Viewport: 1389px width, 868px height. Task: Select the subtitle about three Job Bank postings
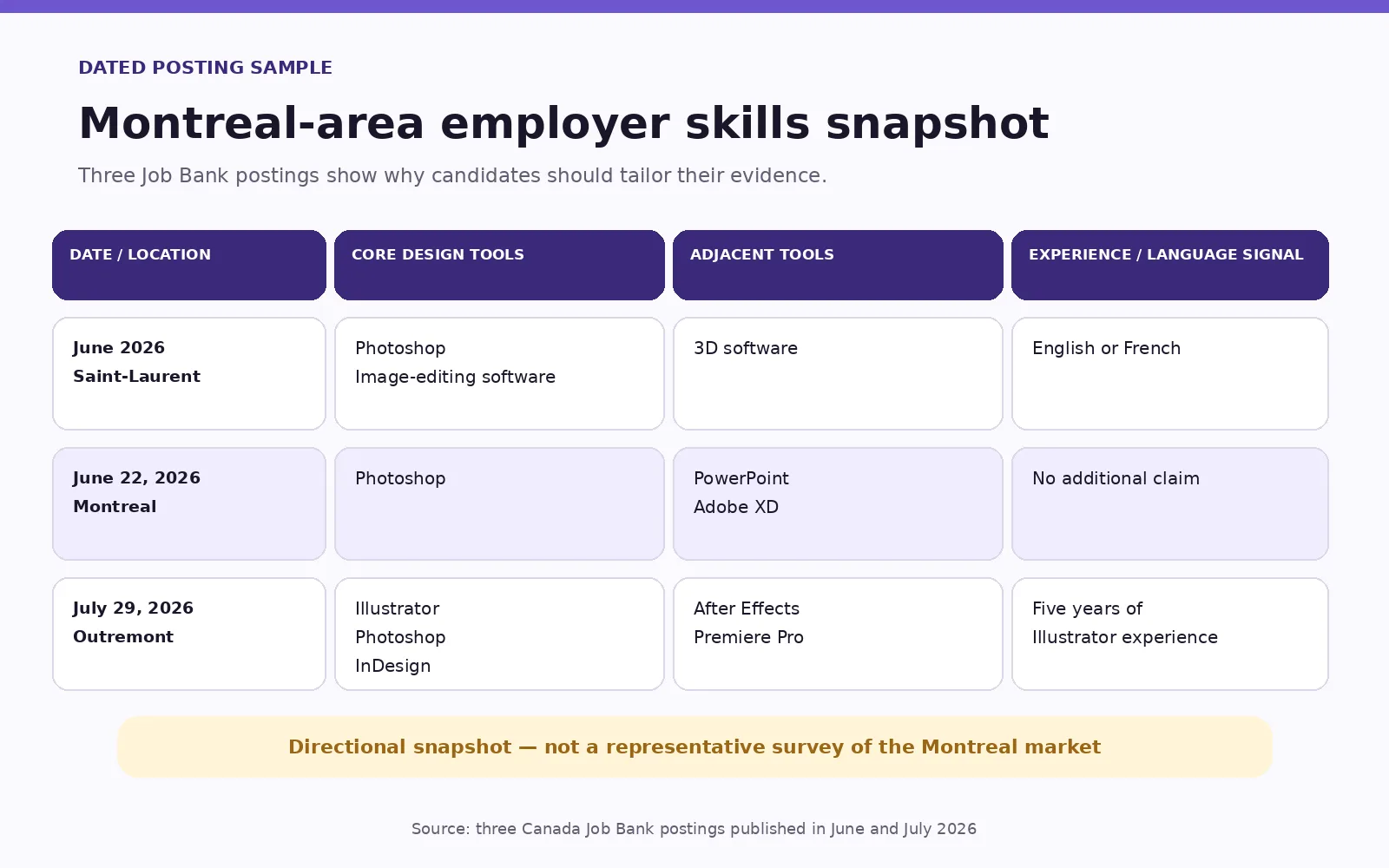tap(452, 175)
